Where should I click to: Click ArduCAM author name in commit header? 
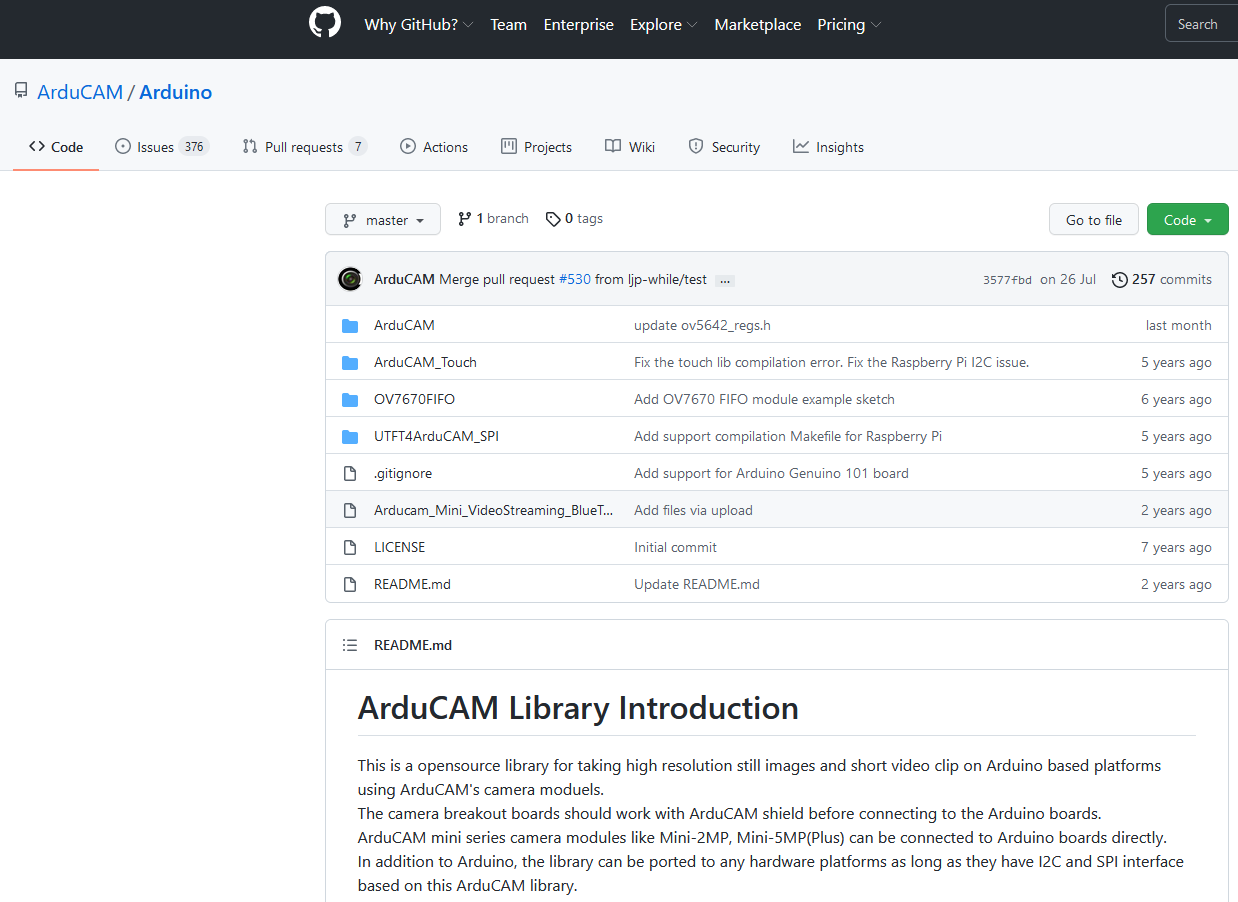[404, 280]
